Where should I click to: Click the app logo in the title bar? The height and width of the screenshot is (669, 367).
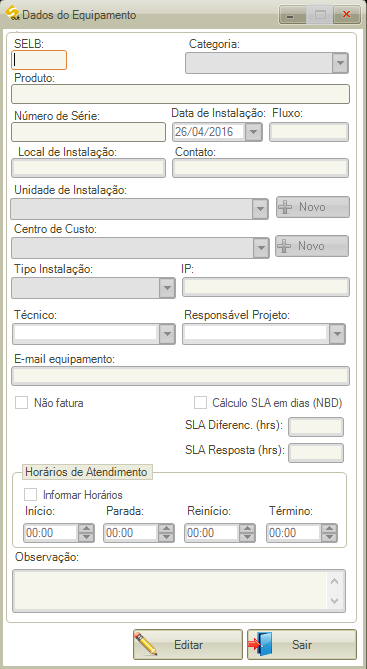tap(12, 13)
